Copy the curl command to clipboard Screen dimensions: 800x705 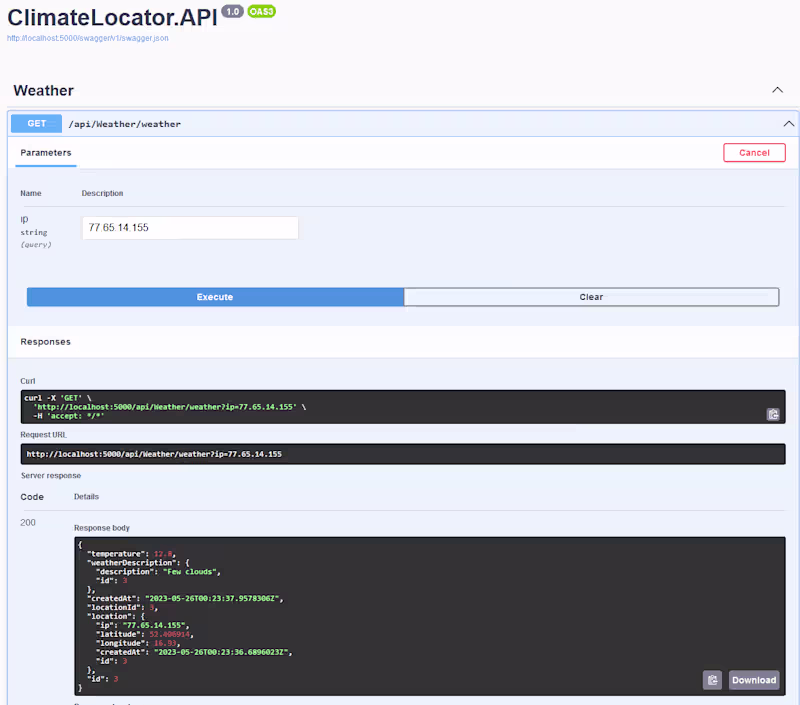[x=772, y=414]
